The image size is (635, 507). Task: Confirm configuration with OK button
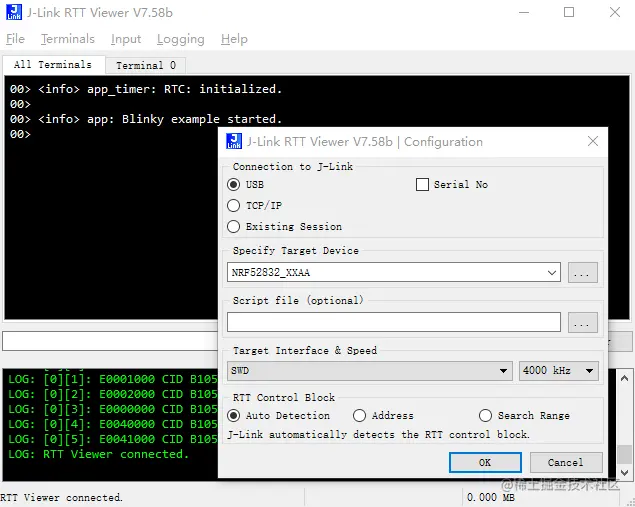click(485, 462)
